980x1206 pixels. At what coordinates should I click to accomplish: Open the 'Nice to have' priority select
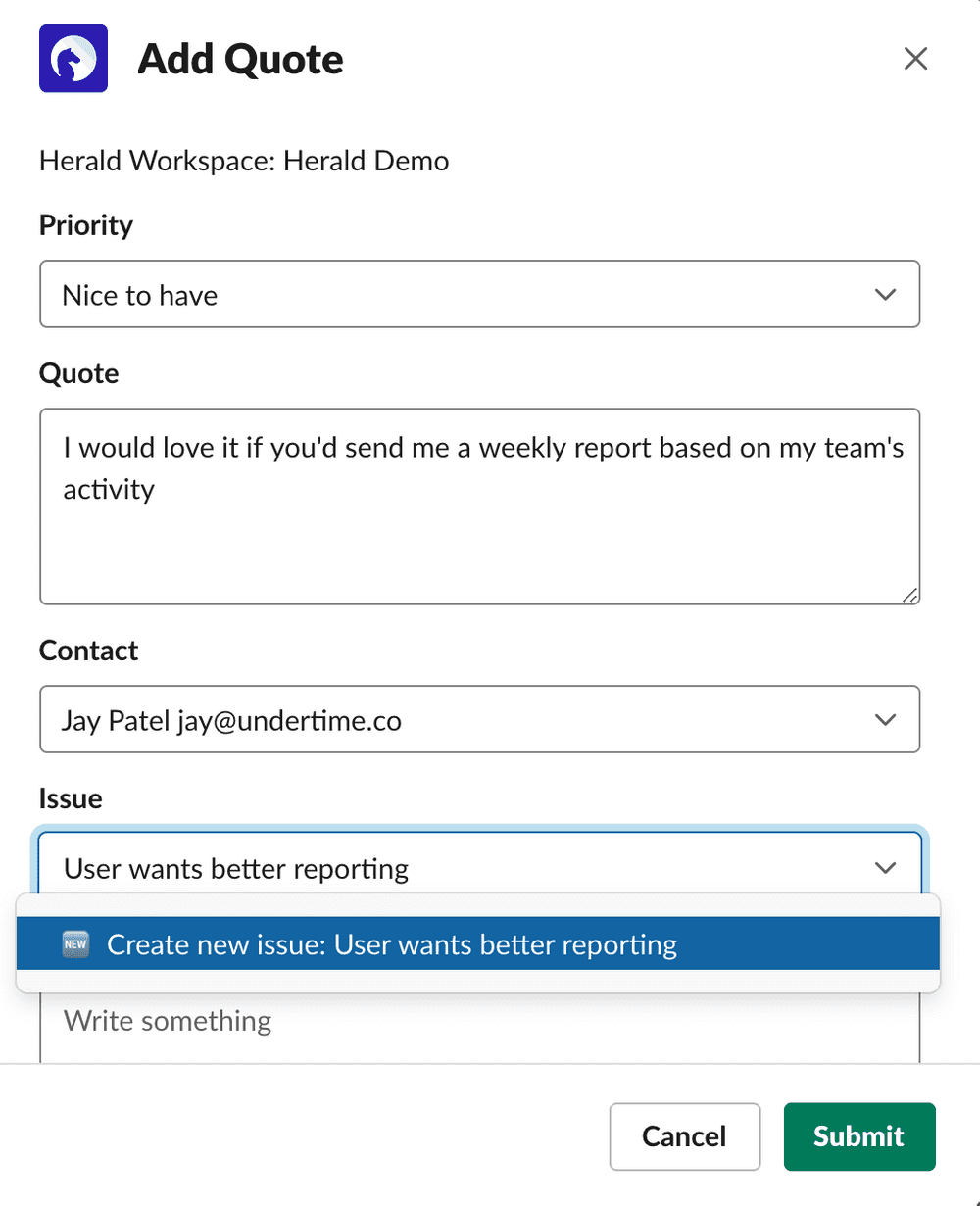click(480, 294)
